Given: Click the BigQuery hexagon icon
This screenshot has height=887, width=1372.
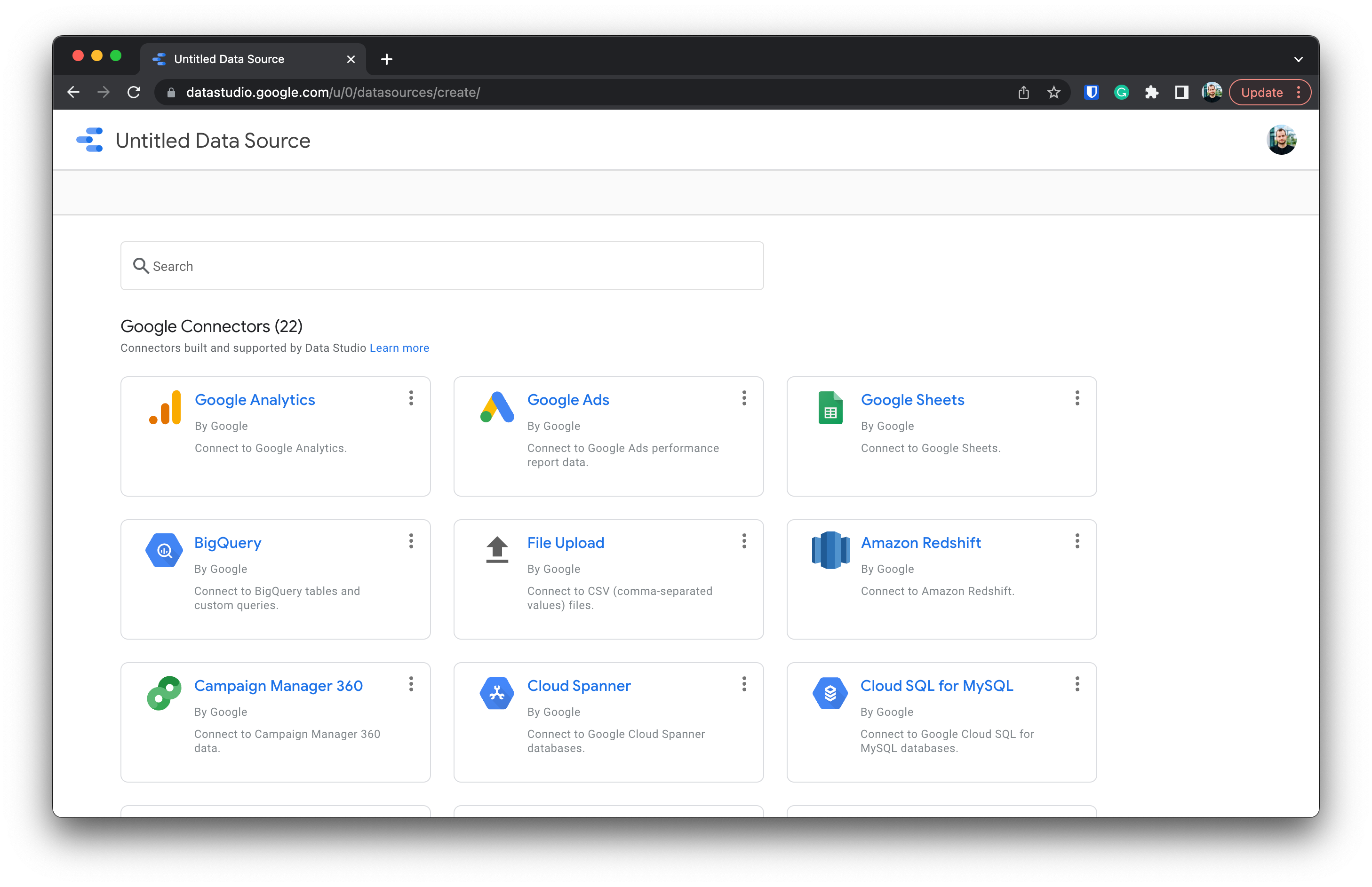Looking at the screenshot, I should coord(164,551).
